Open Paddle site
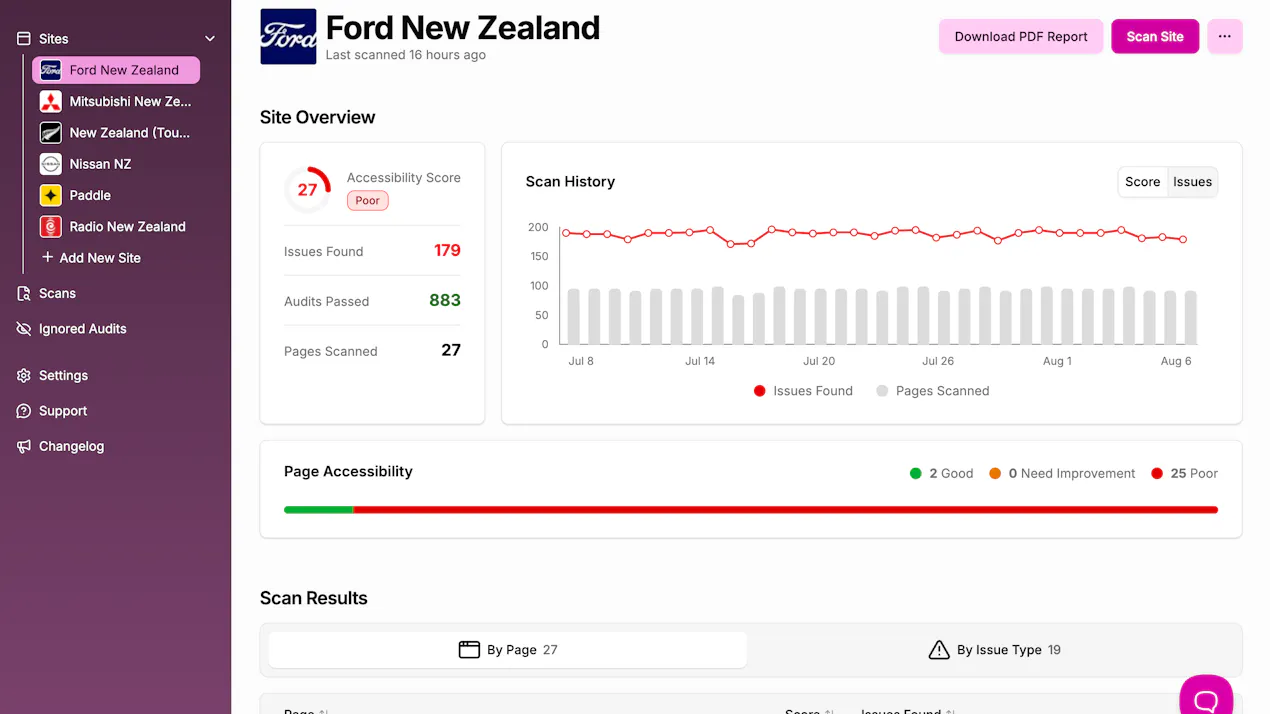This screenshot has width=1270, height=714. (116, 195)
